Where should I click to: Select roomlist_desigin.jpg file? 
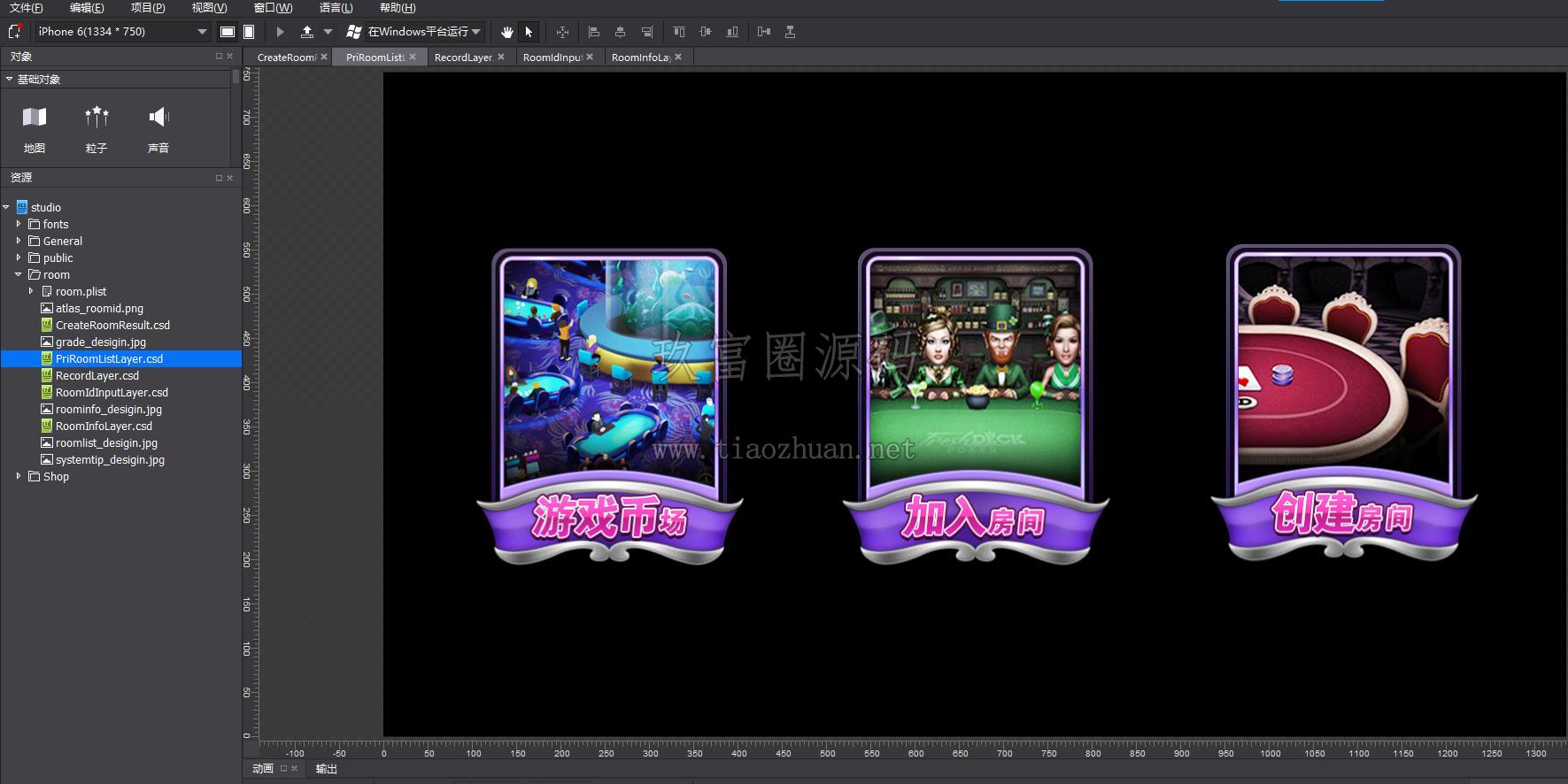click(106, 442)
